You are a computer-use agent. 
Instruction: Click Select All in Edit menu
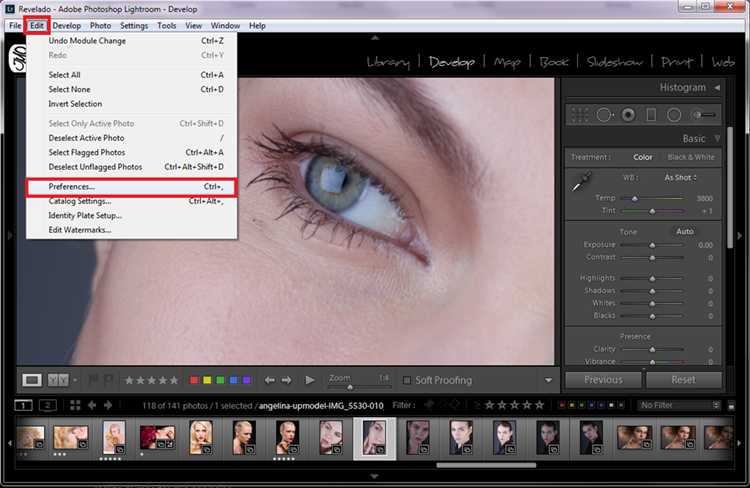132,75
